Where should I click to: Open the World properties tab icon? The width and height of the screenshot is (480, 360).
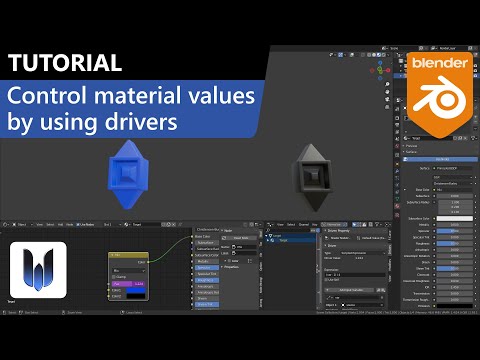(397, 146)
